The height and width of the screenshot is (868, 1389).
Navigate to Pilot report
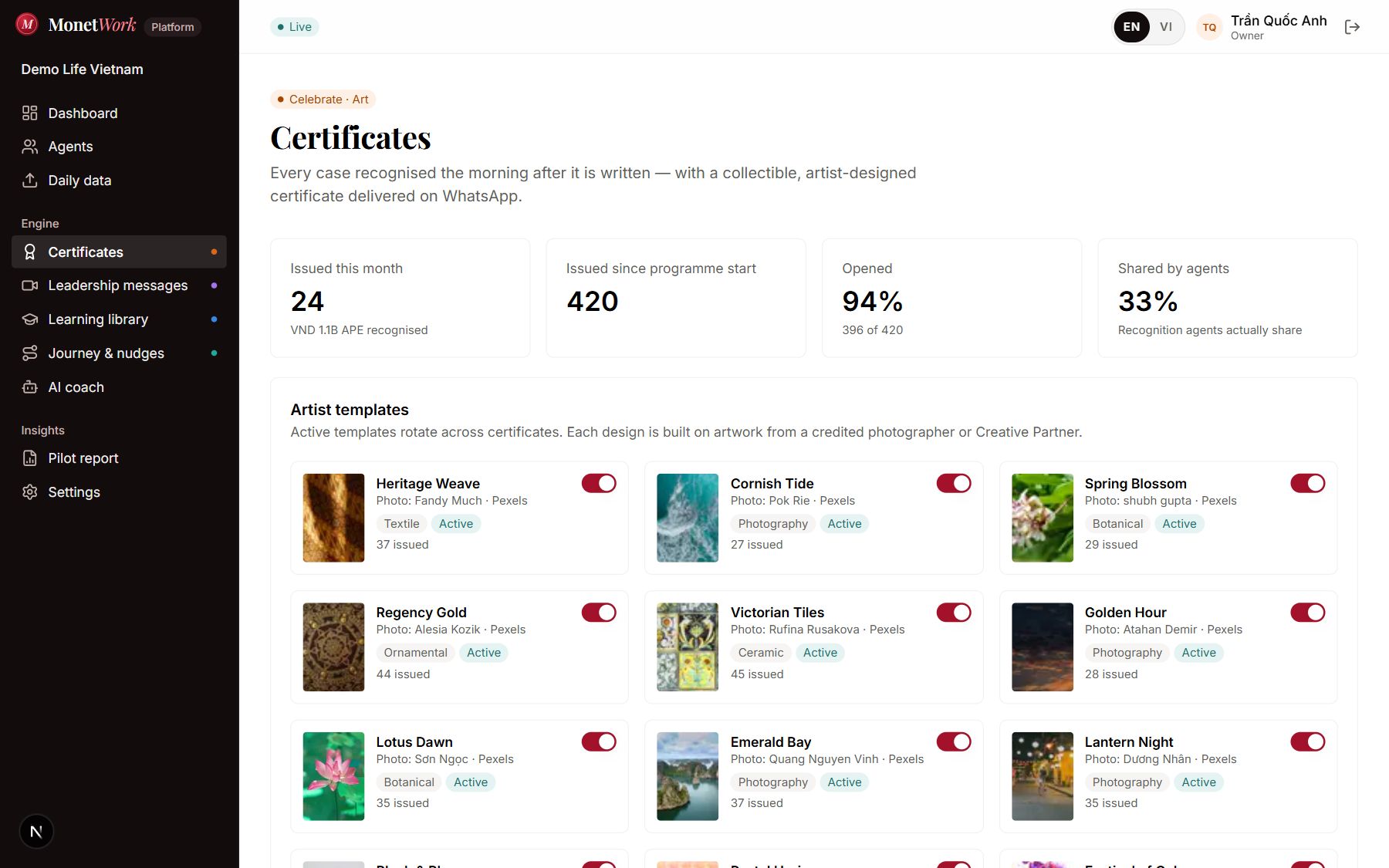click(119, 458)
